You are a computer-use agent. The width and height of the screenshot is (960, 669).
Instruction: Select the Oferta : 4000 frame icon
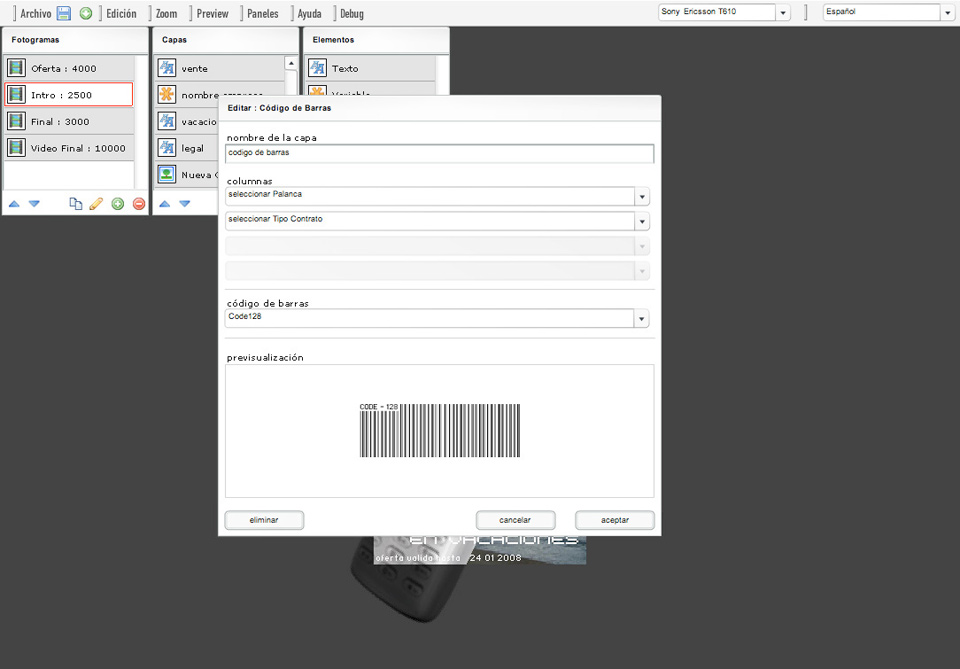(17, 68)
